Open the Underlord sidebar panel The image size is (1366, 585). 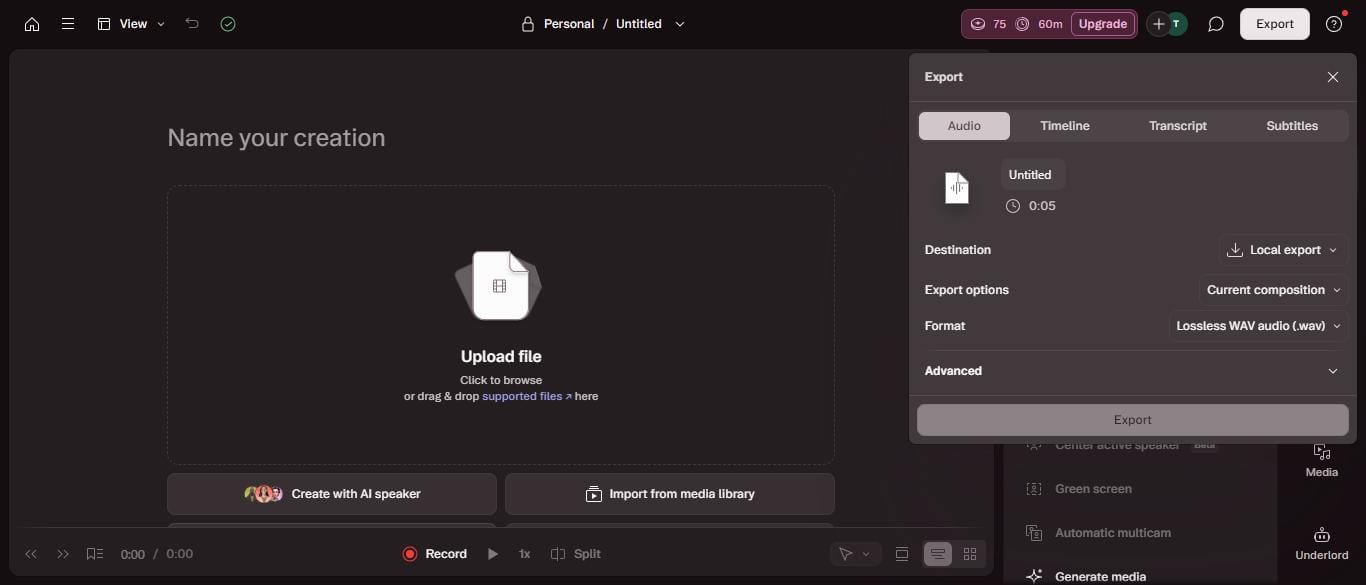click(1322, 544)
